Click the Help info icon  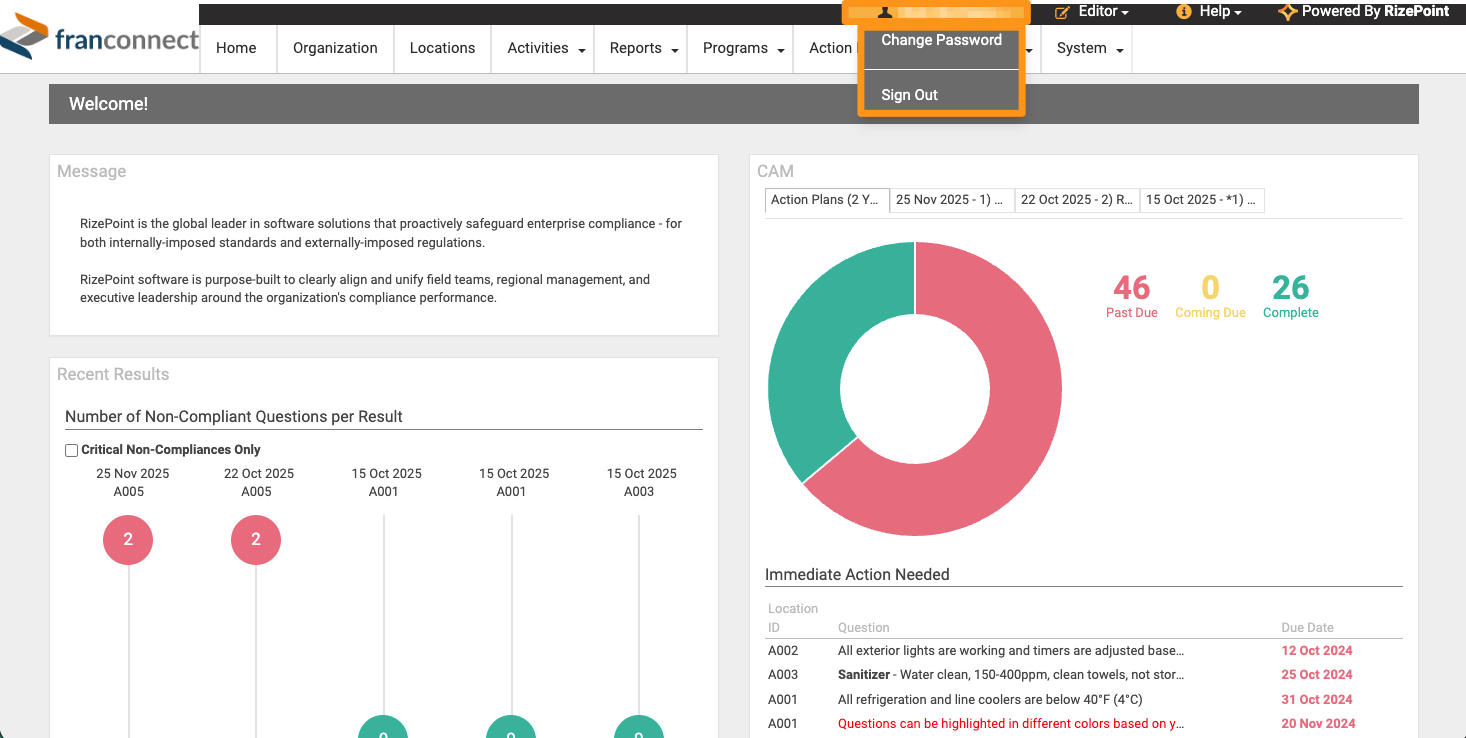(x=1184, y=12)
